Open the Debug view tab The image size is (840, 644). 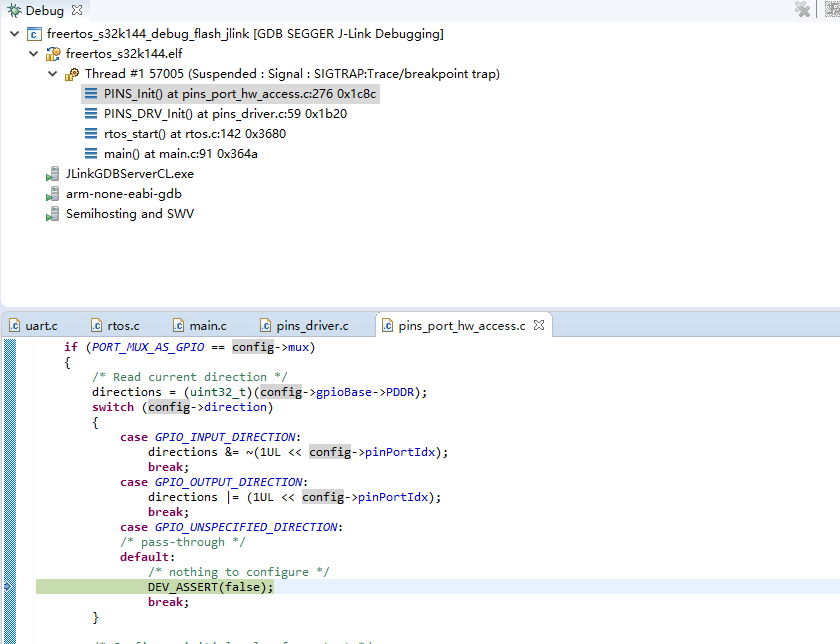44,11
